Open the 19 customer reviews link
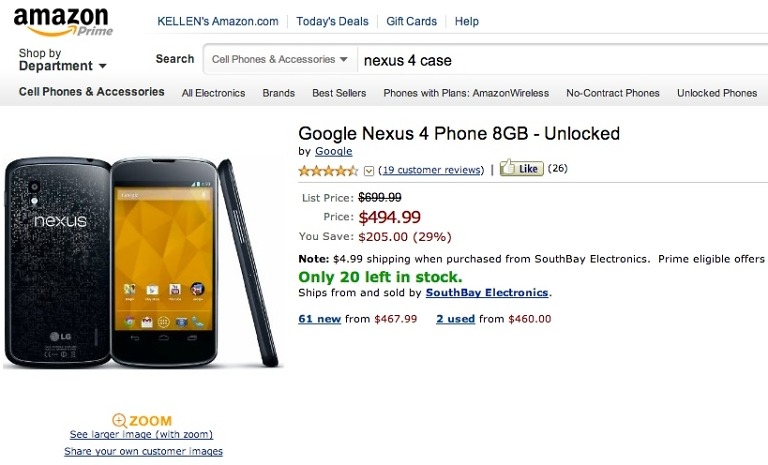The image size is (768, 465). [x=431, y=170]
